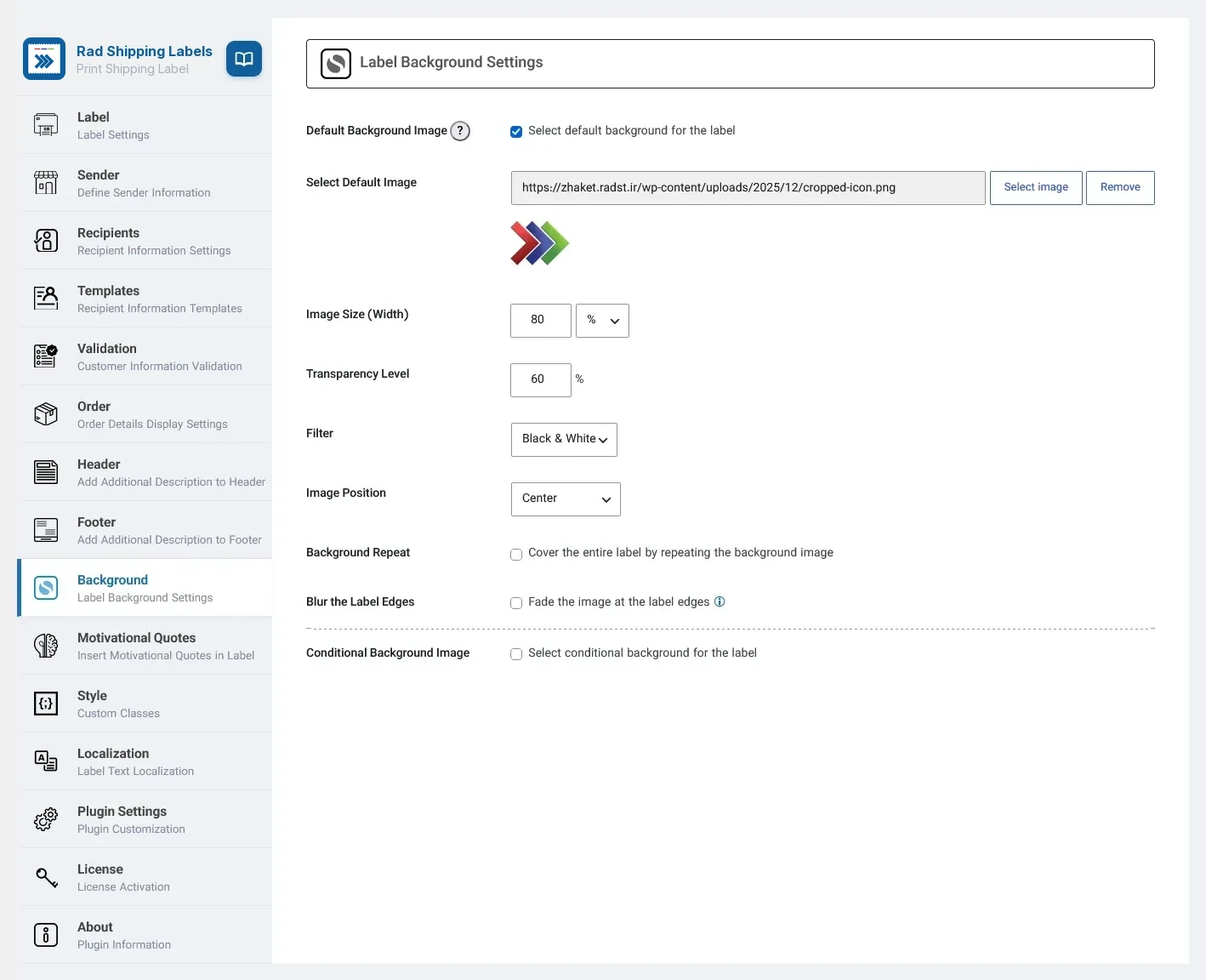
Task: Open the Footer settings tab
Action: pyautogui.click(x=145, y=530)
